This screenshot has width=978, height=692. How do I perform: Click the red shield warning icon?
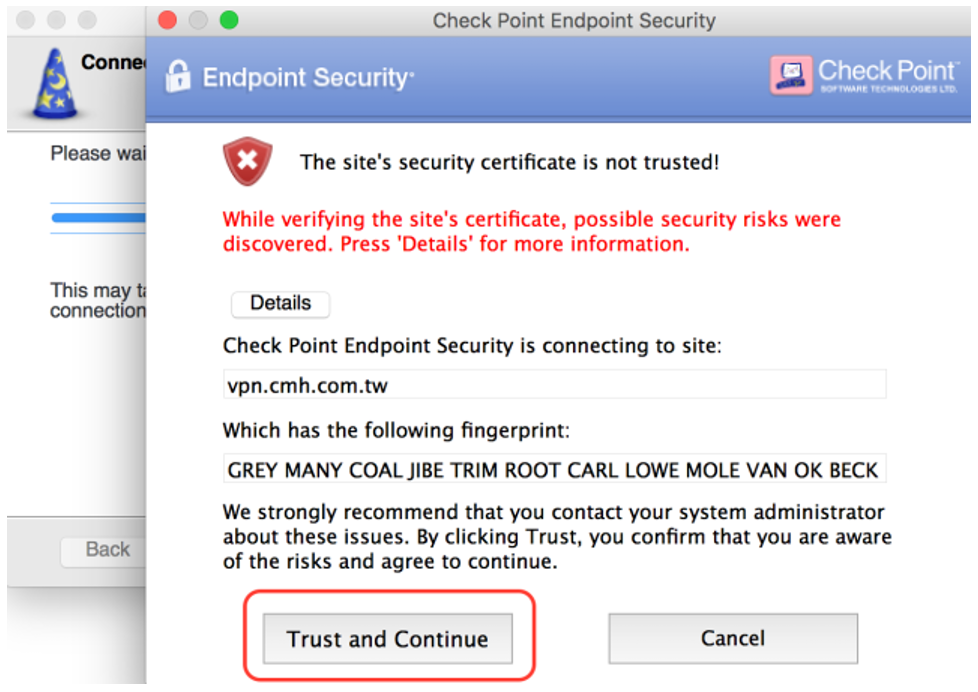(247, 162)
